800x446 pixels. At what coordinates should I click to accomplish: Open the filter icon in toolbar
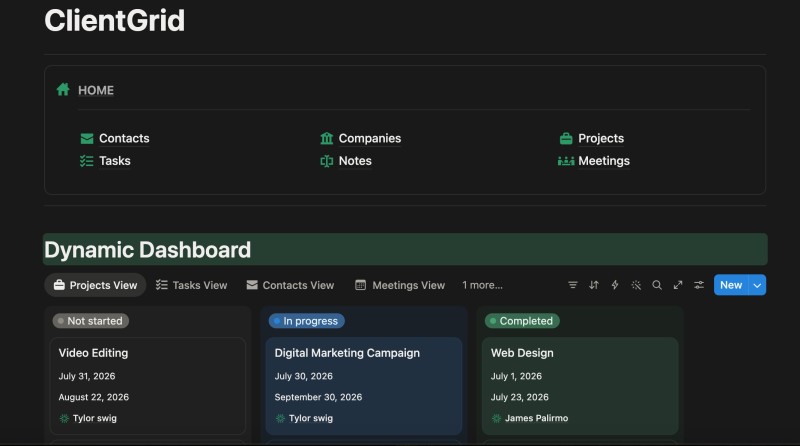[x=573, y=285]
